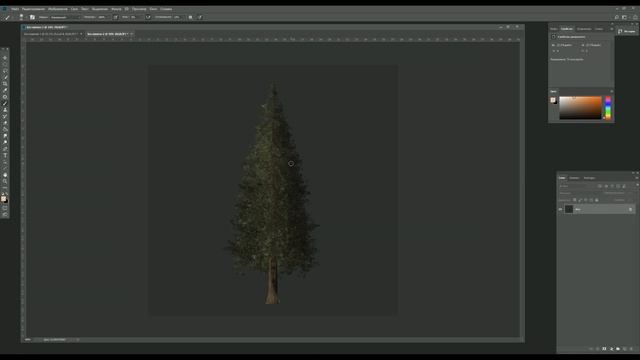
Task: Toggle layer filtering switch in Layers panel
Action: 638,184
